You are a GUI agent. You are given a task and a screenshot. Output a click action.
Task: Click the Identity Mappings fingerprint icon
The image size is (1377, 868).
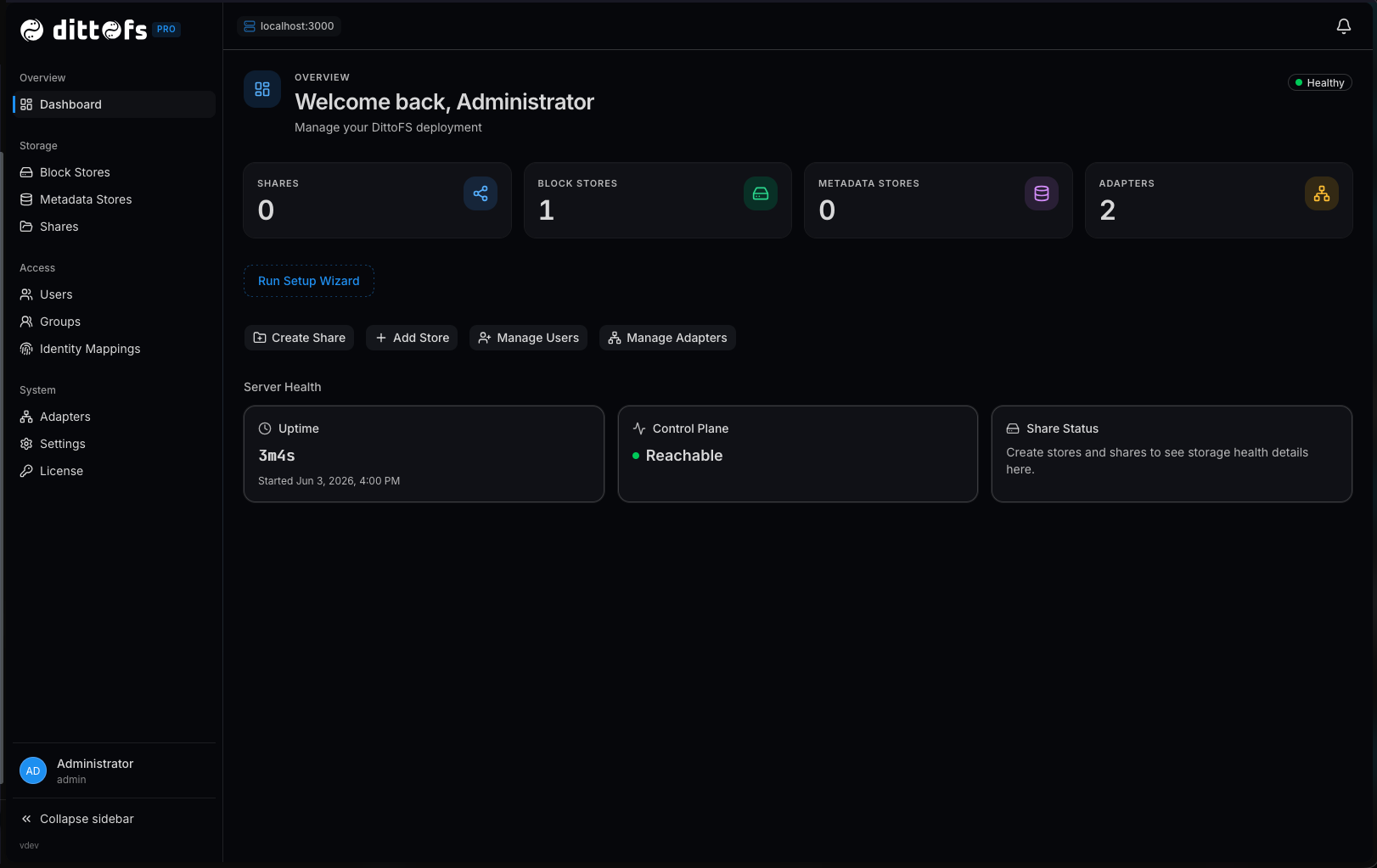[26, 349]
